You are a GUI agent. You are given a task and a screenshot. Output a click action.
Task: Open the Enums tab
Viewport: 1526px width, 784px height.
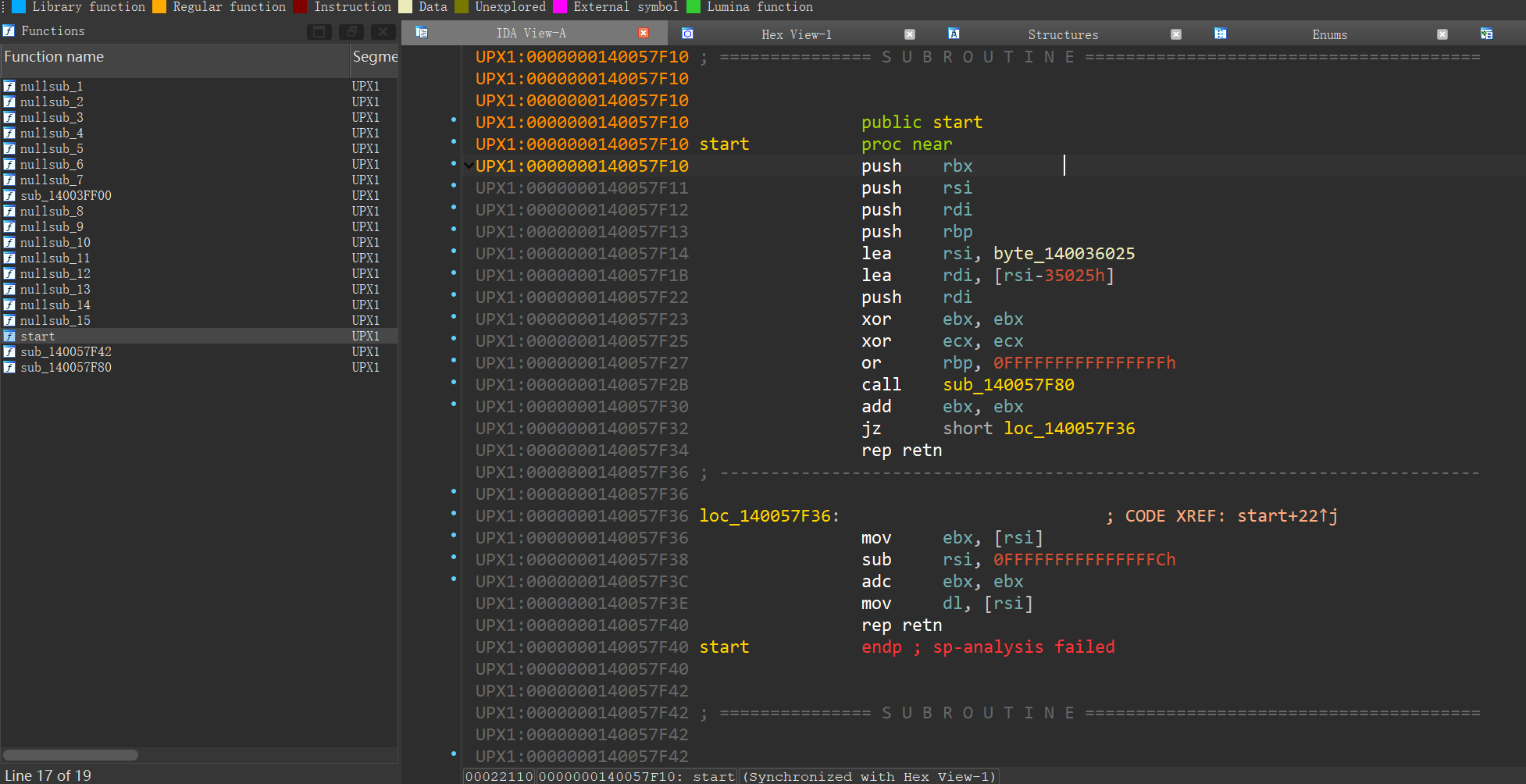pyautogui.click(x=1329, y=34)
